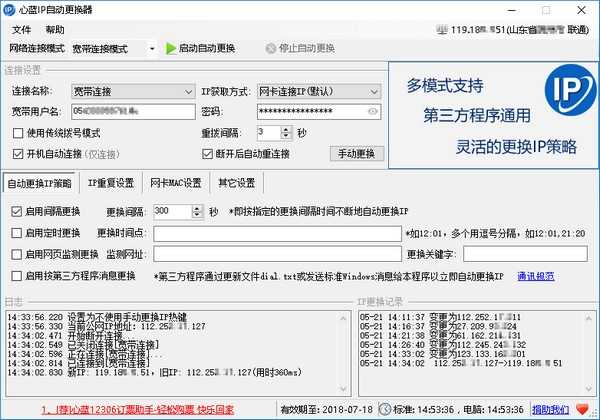Select record row 05-21 14:34:02

(x=461, y=363)
